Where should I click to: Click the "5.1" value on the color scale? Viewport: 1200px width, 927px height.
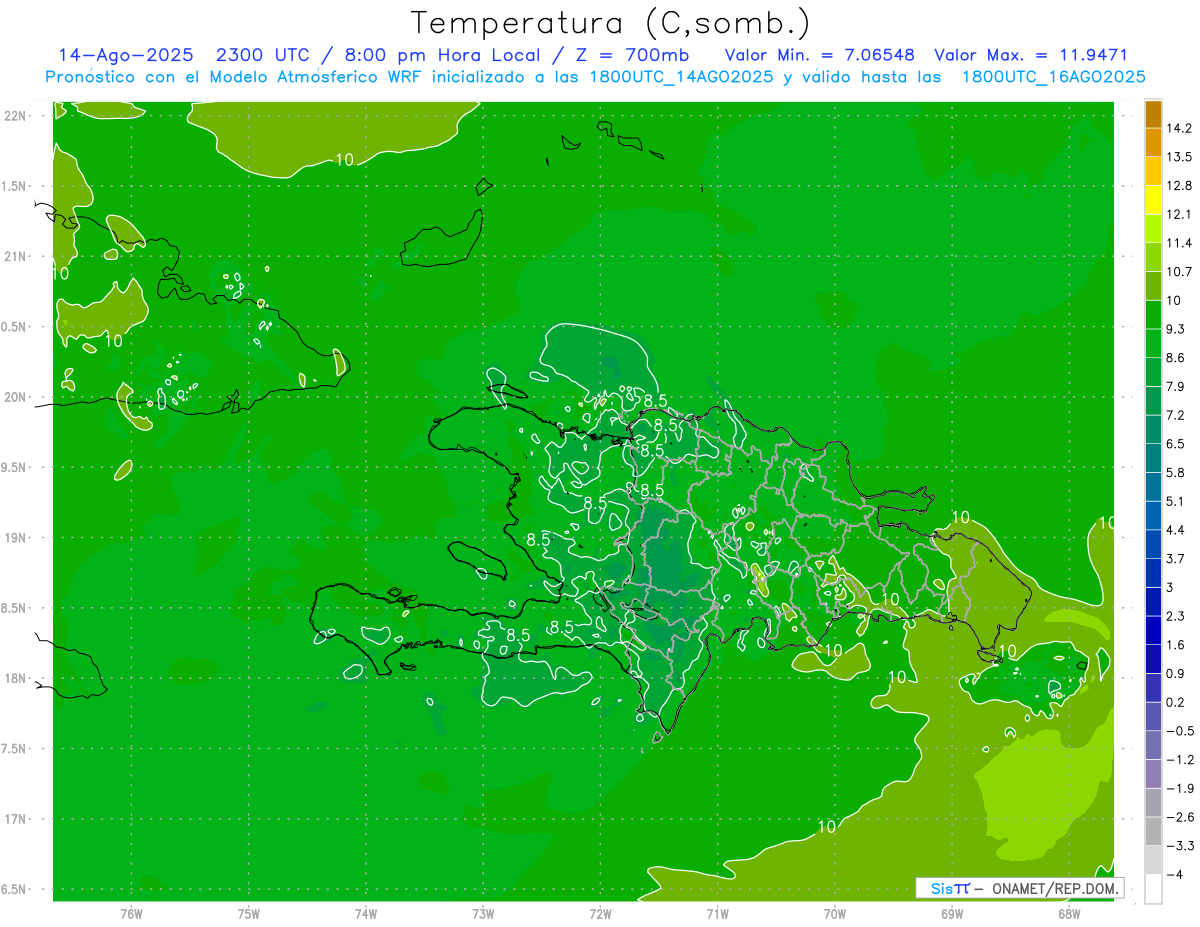click(1175, 501)
